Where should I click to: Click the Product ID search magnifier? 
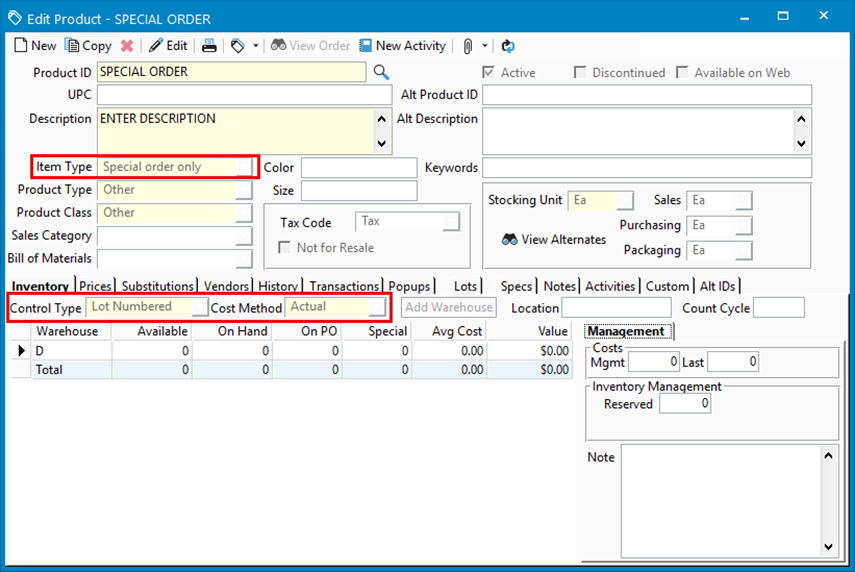381,72
